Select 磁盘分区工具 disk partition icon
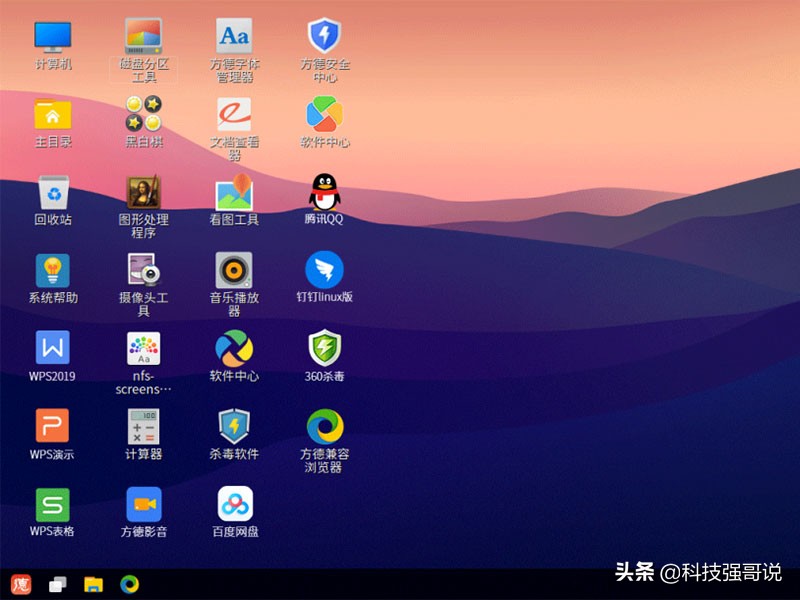Screen dimensions: 800x600 click(144, 36)
